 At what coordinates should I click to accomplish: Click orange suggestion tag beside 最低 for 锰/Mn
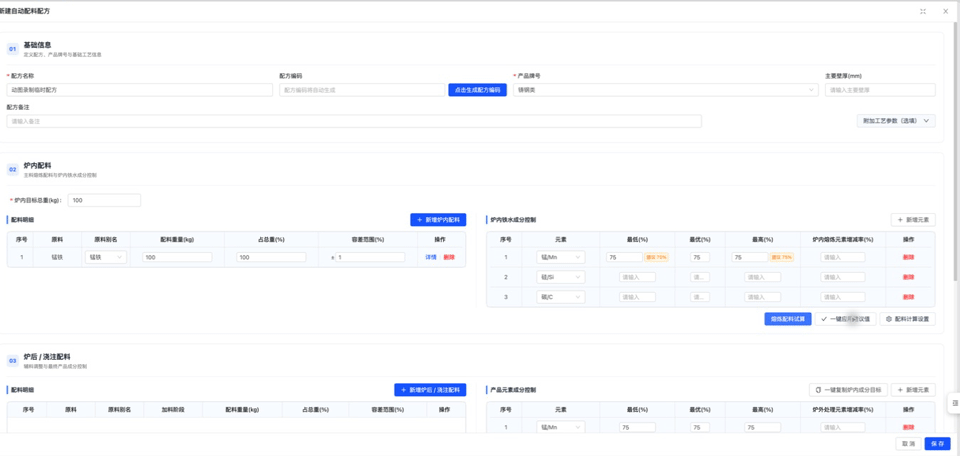656,258
